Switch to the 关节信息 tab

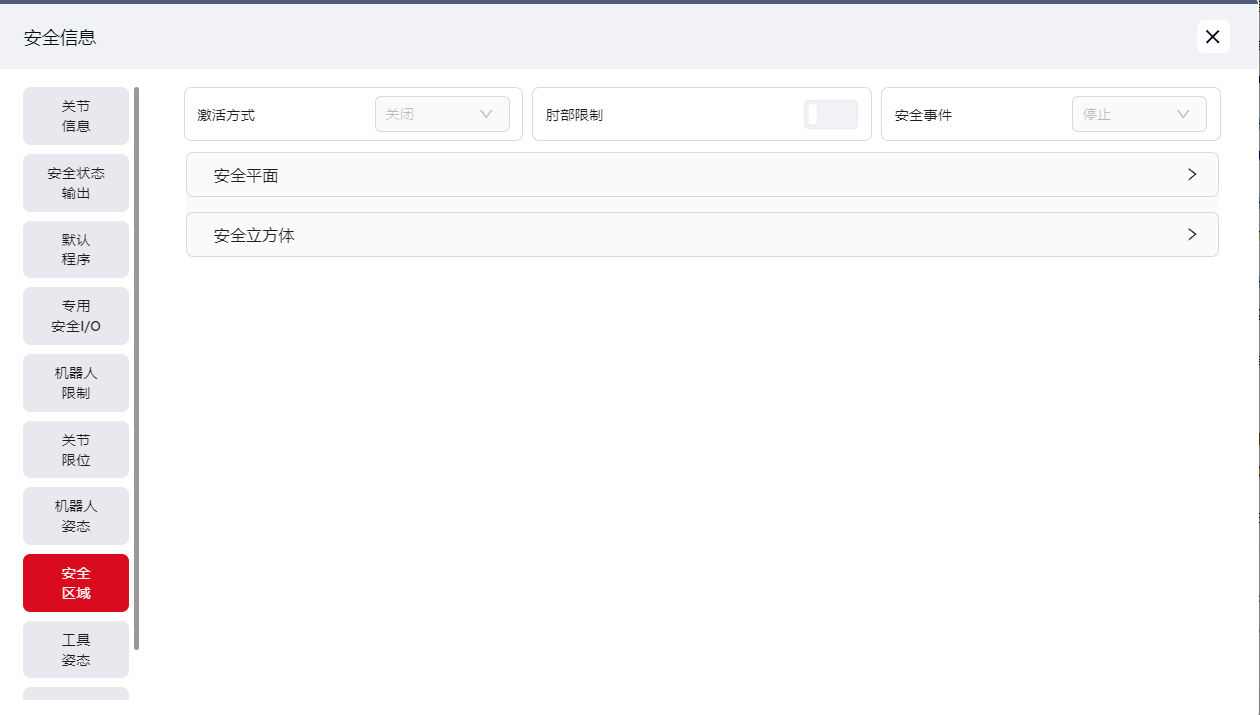76,116
